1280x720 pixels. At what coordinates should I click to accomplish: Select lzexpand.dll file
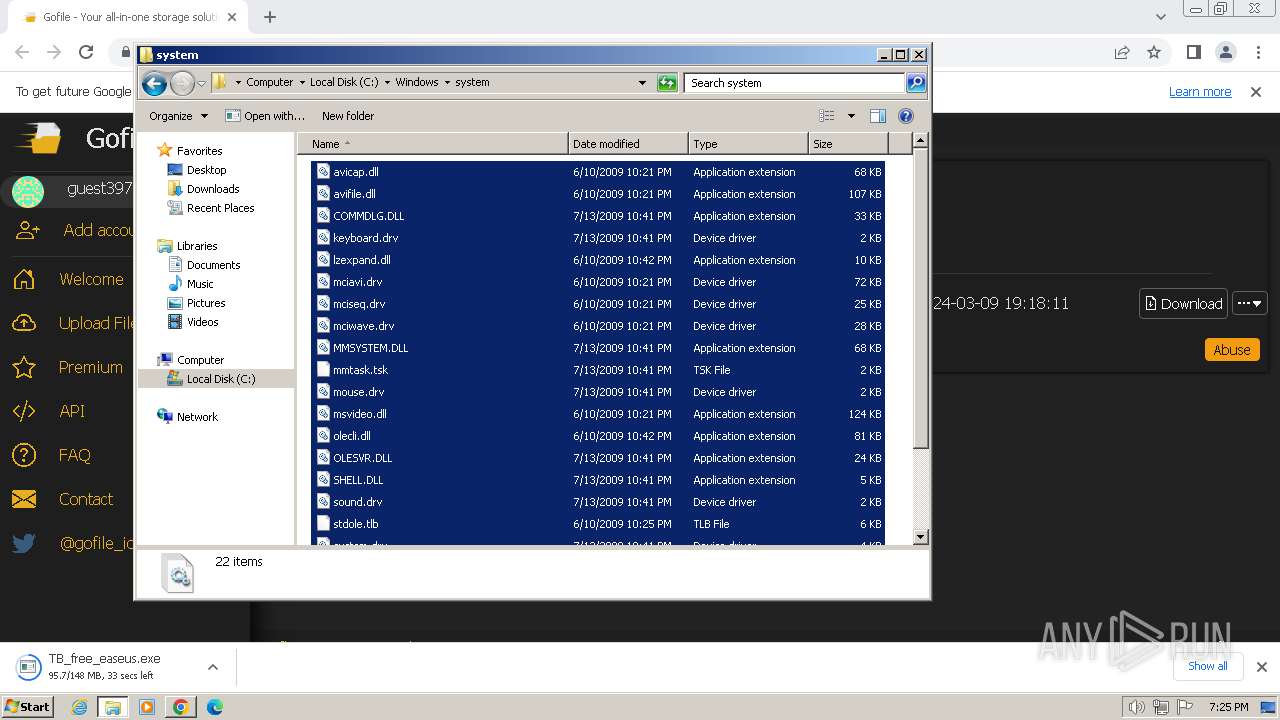pos(598,260)
